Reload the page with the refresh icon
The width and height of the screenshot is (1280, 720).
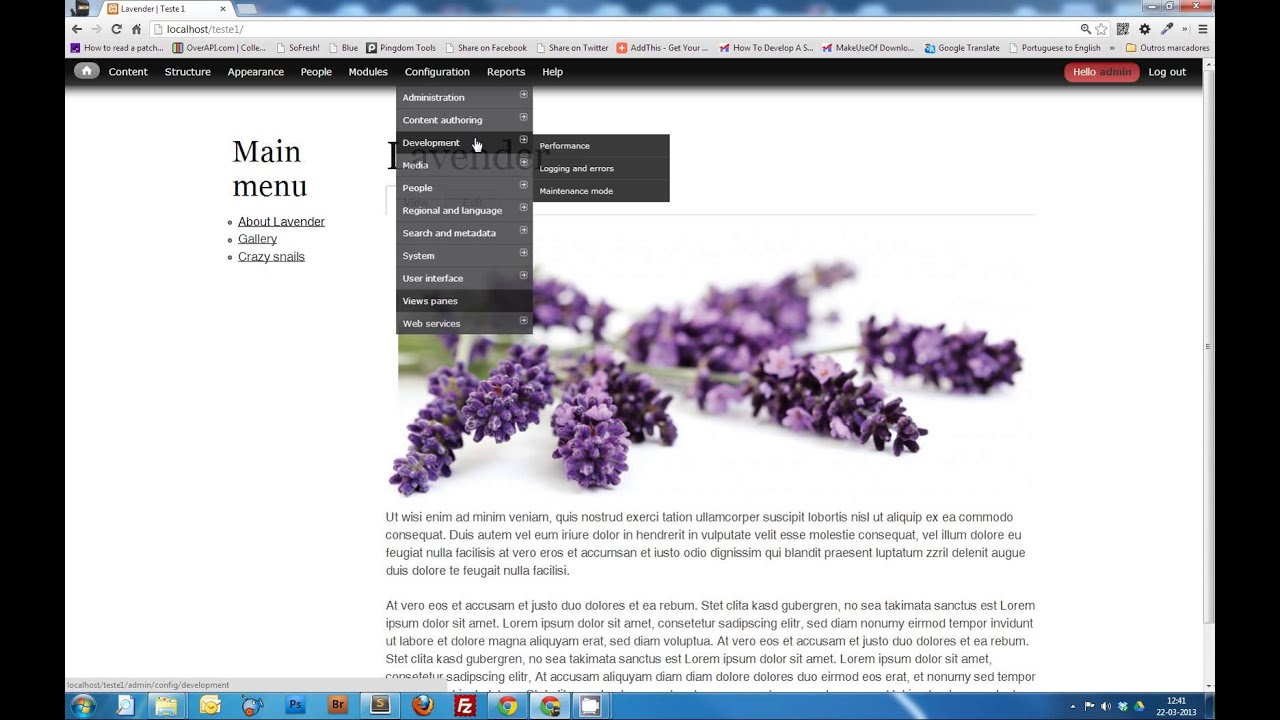tap(116, 29)
